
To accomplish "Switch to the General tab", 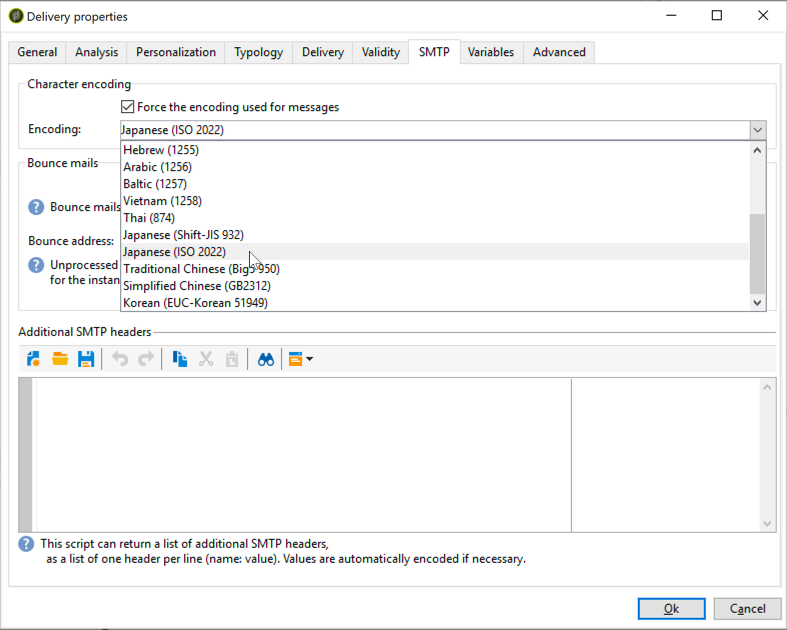I will coord(37,52).
